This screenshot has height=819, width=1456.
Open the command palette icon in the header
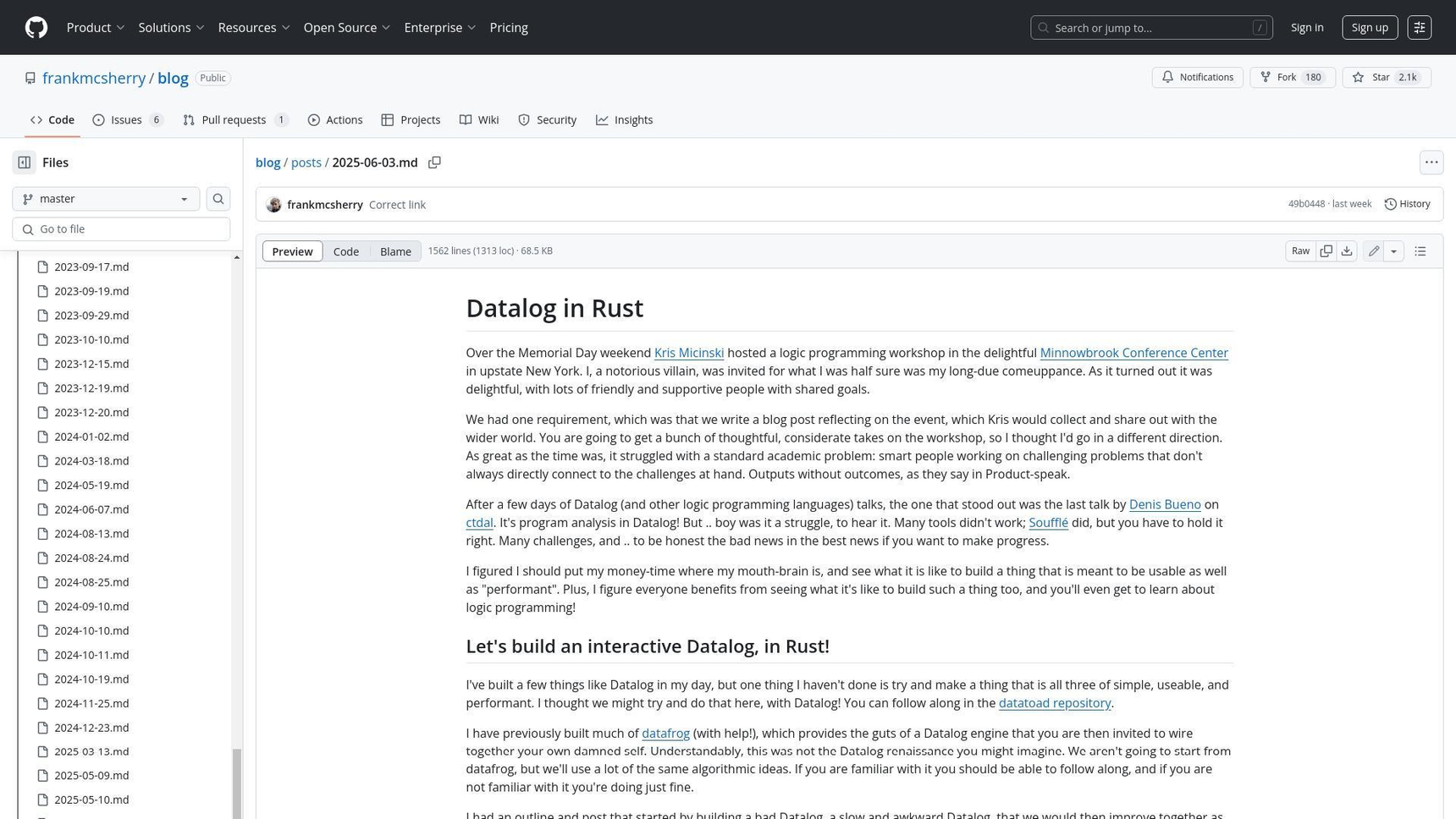pyautogui.click(x=1420, y=27)
